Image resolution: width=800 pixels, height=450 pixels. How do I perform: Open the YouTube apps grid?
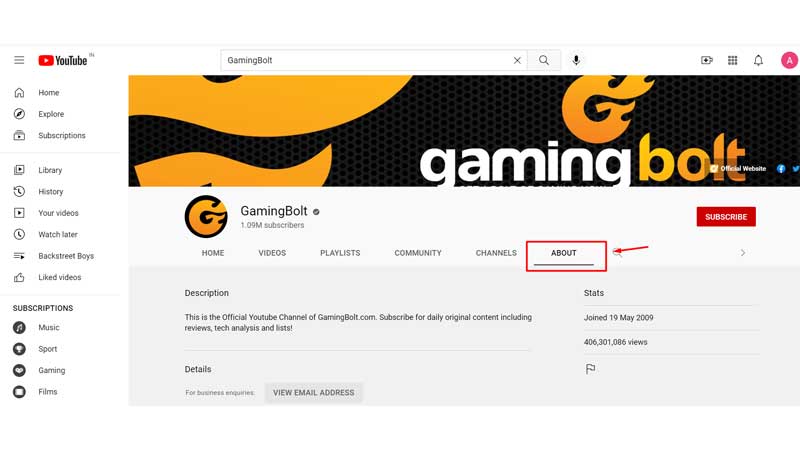(733, 60)
